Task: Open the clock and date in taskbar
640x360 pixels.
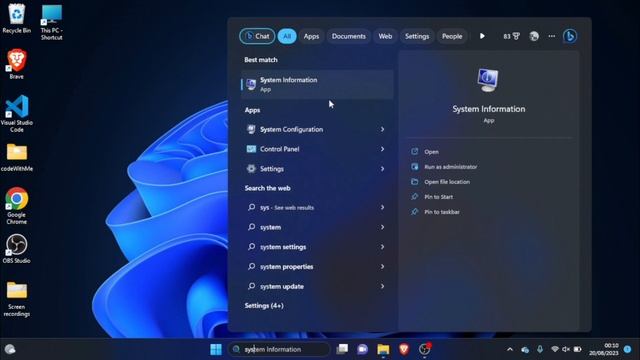Action: point(604,349)
